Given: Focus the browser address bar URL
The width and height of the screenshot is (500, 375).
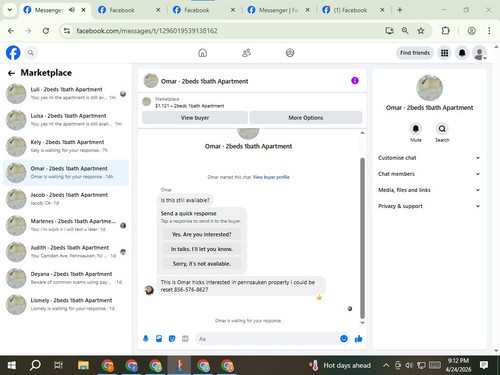Looking at the screenshot, I should coord(147,31).
